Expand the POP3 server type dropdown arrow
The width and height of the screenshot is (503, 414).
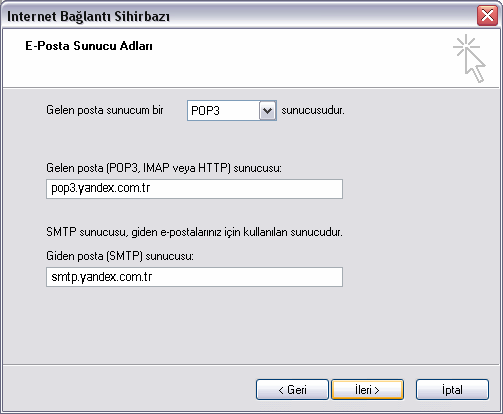tap(267, 111)
